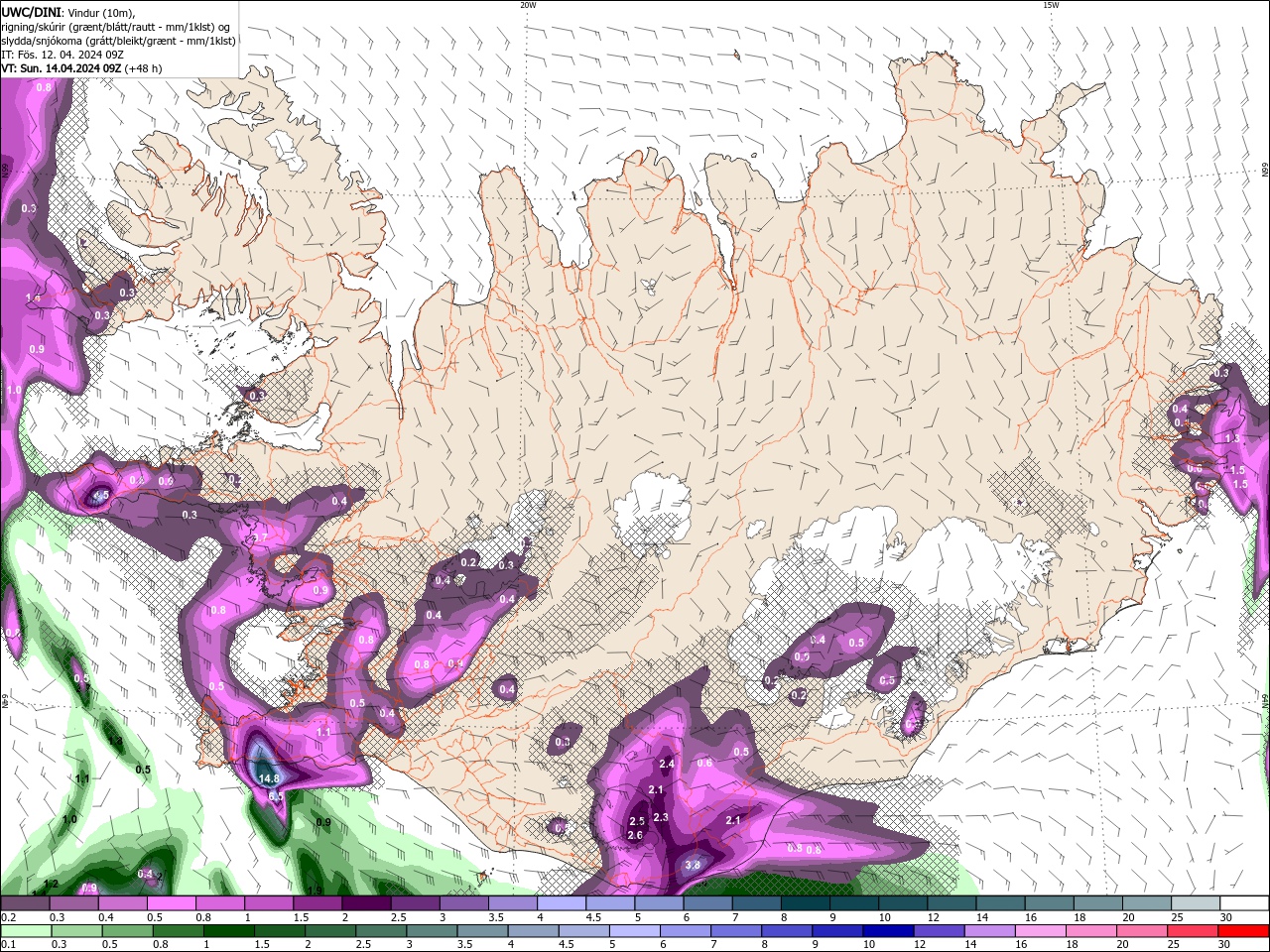This screenshot has height=952, width=1270.
Task: Click the 14.8 precipitation value on the map
Action: 269,778
